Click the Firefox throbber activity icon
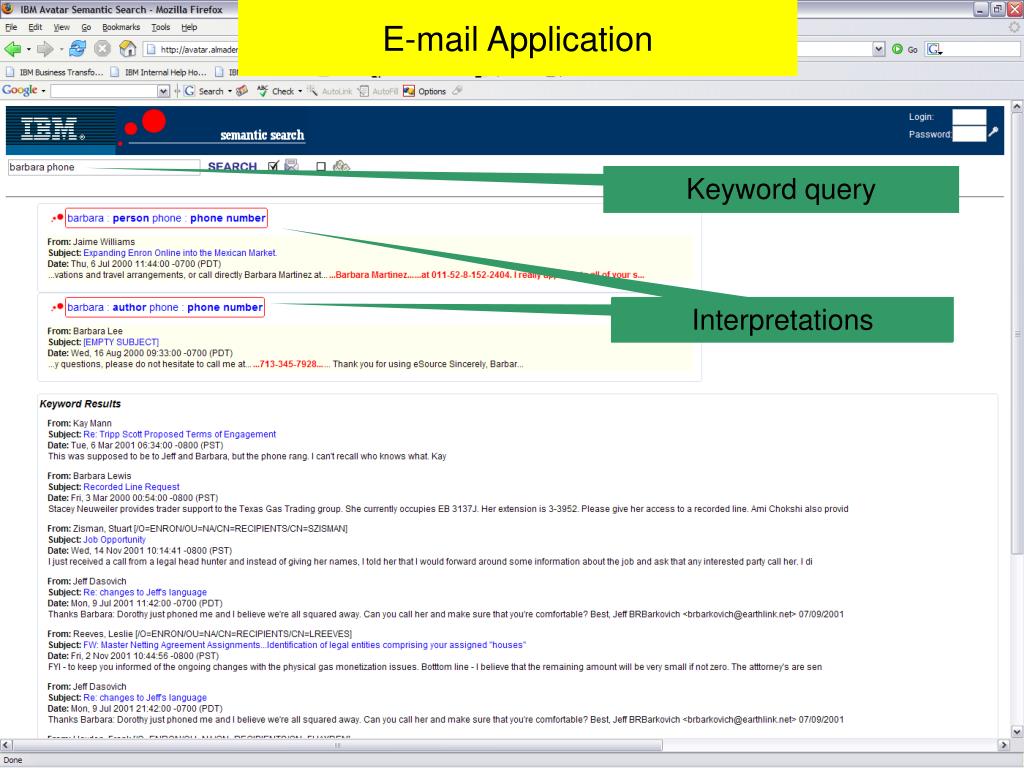 point(1014,27)
